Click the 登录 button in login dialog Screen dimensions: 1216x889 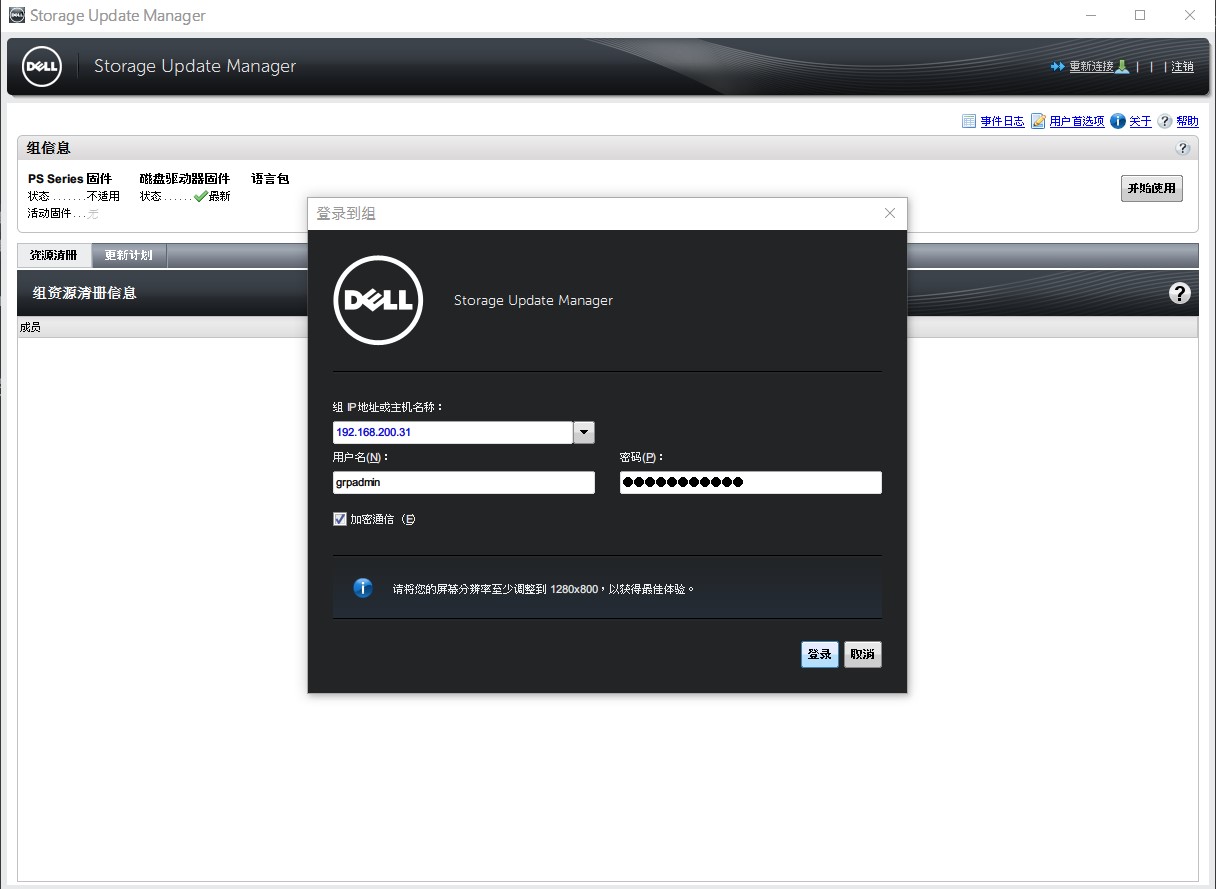(x=820, y=654)
